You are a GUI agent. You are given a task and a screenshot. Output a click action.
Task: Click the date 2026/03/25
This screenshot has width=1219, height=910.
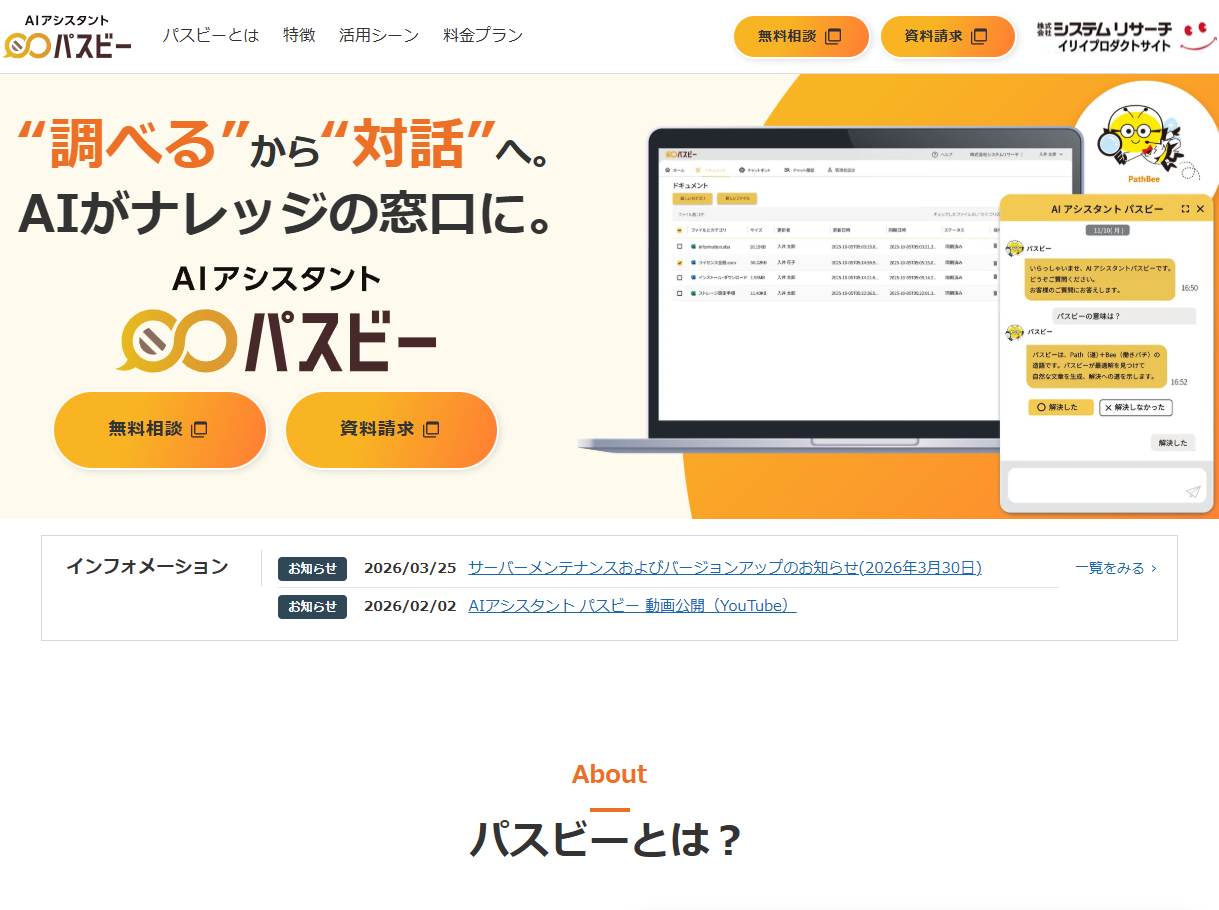coord(410,568)
